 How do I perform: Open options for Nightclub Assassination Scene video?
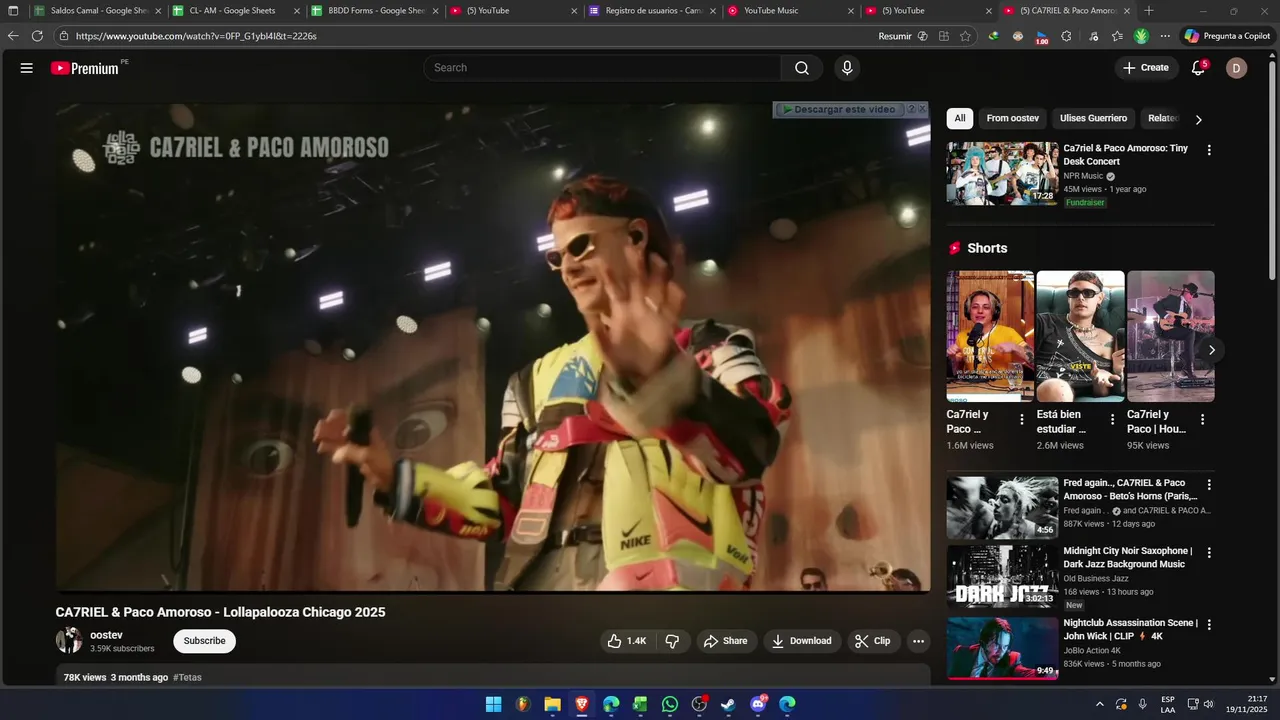tap(1209, 625)
